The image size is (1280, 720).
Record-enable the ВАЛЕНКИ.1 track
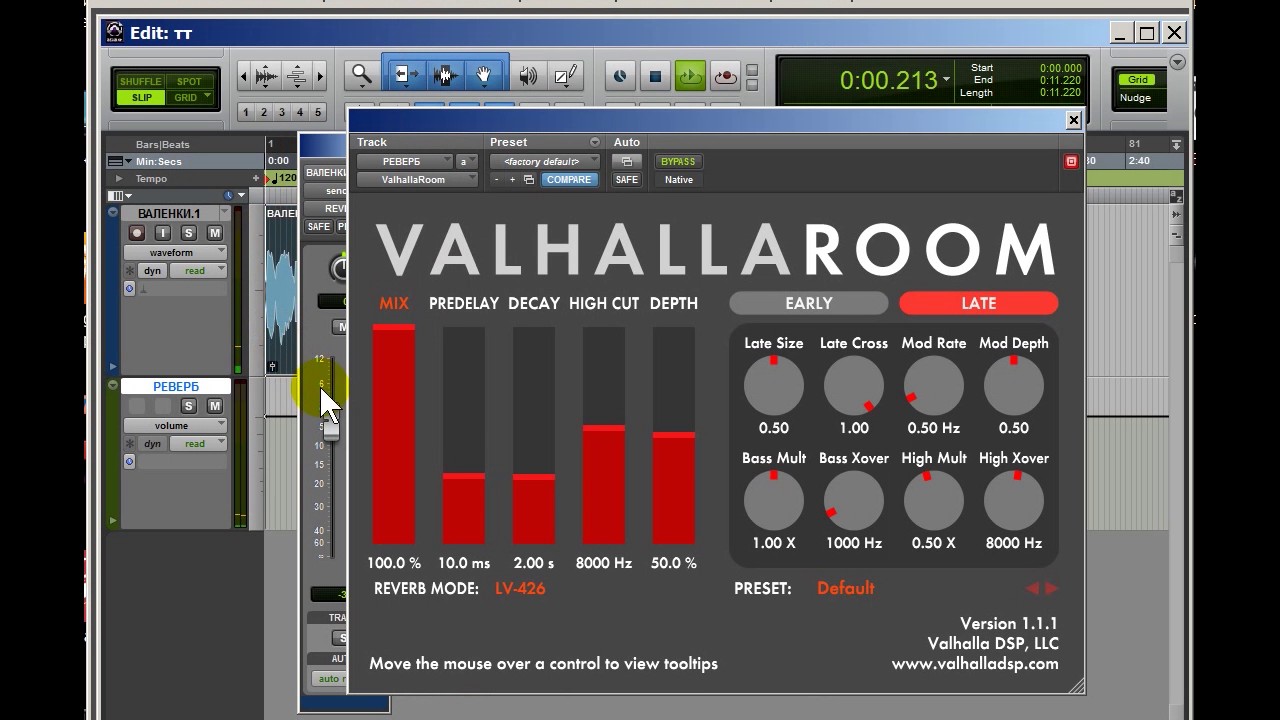[x=137, y=233]
